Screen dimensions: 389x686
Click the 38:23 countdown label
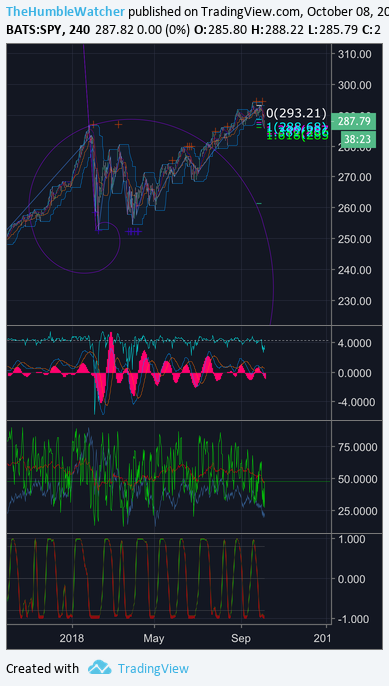coord(357,139)
